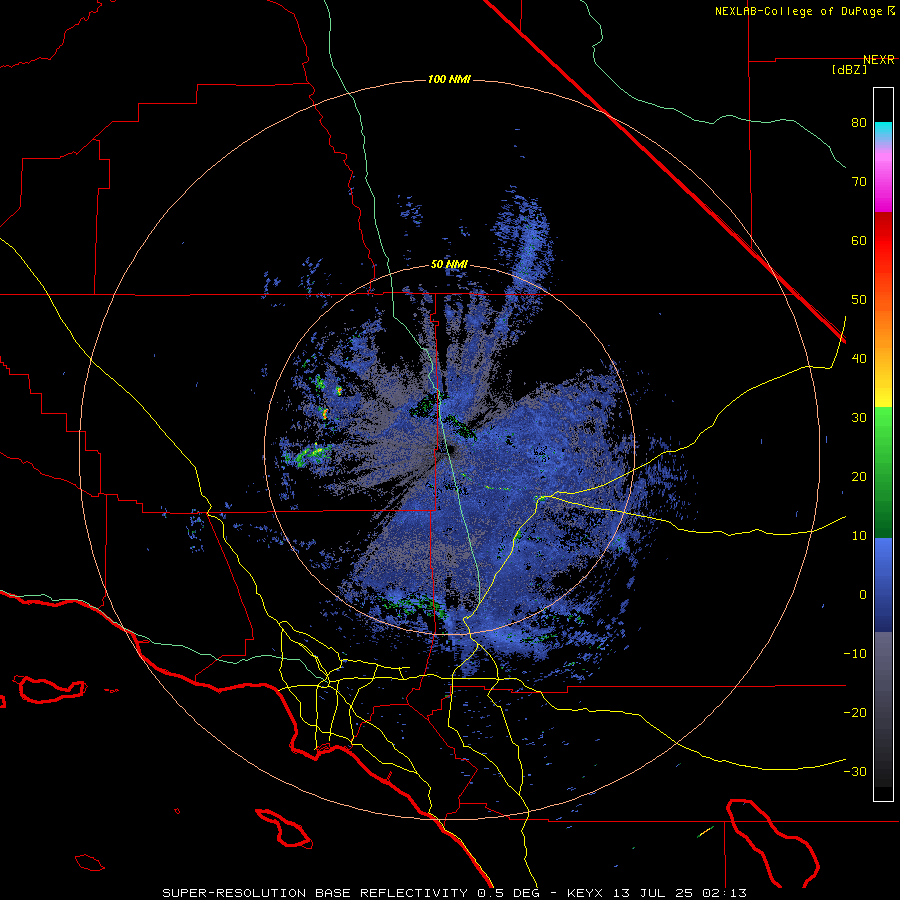Click the blue band of the dBZ color bar
The width and height of the screenshot is (900, 900).
(883, 585)
